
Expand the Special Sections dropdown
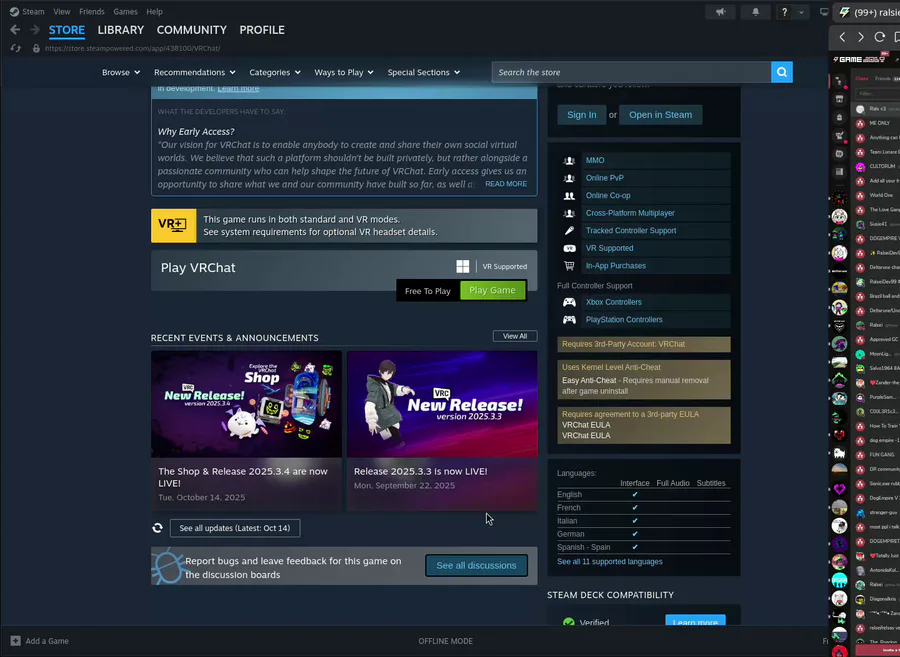click(424, 72)
